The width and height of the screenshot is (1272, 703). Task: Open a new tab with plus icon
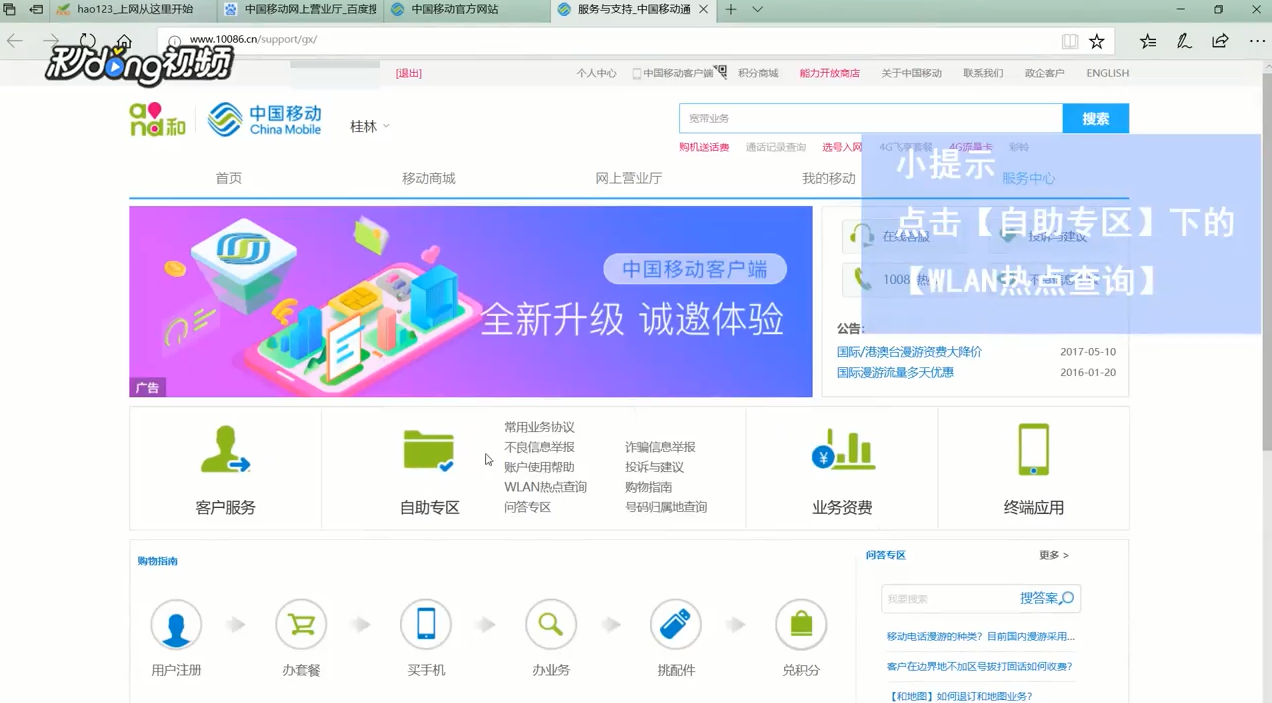point(731,9)
